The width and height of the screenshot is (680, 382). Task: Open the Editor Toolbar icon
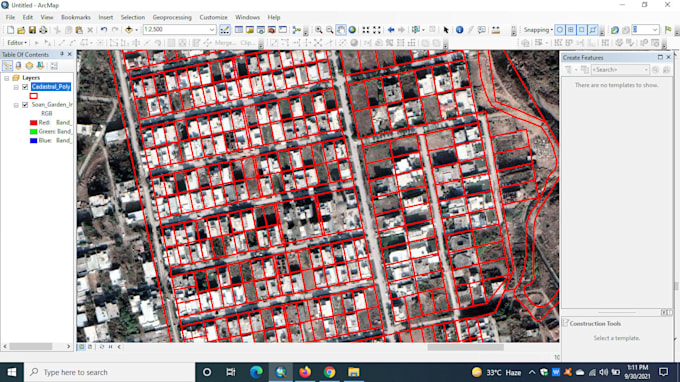pyautogui.click(x=225, y=30)
